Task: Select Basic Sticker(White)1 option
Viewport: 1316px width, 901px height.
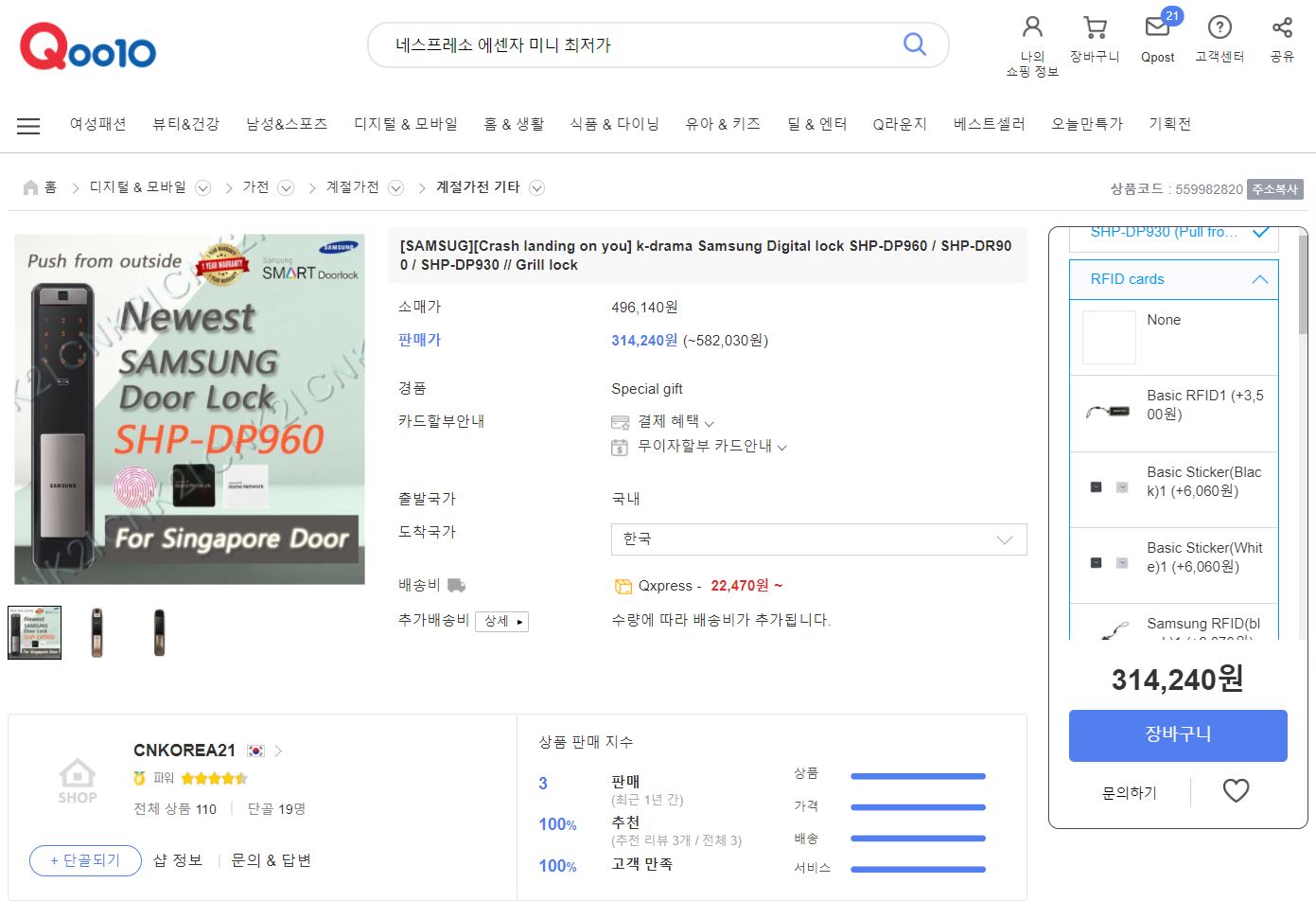Action: click(1174, 565)
